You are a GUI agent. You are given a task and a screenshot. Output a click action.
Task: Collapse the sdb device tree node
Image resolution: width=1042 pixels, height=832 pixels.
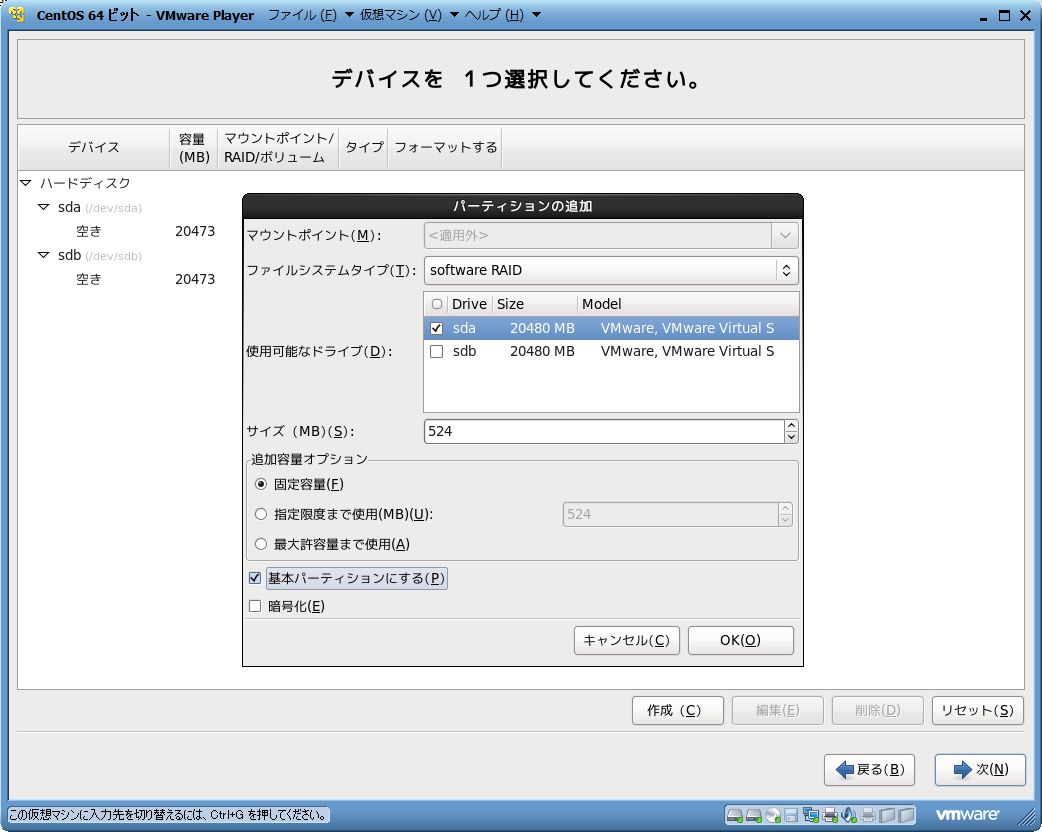click(44, 255)
